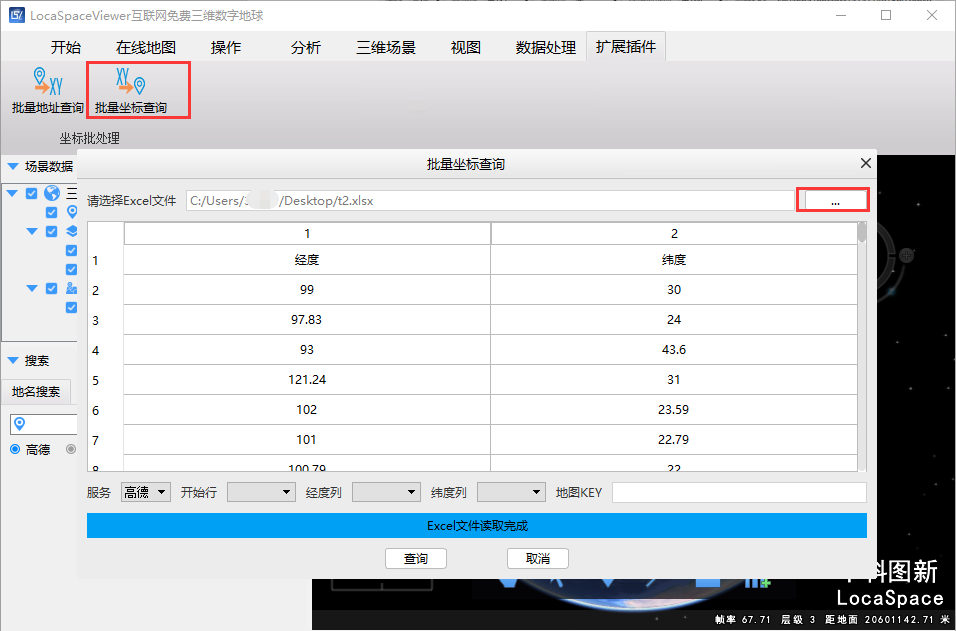Click the cell containing 121.24
Viewport: 956px width, 631px height.
(307, 379)
